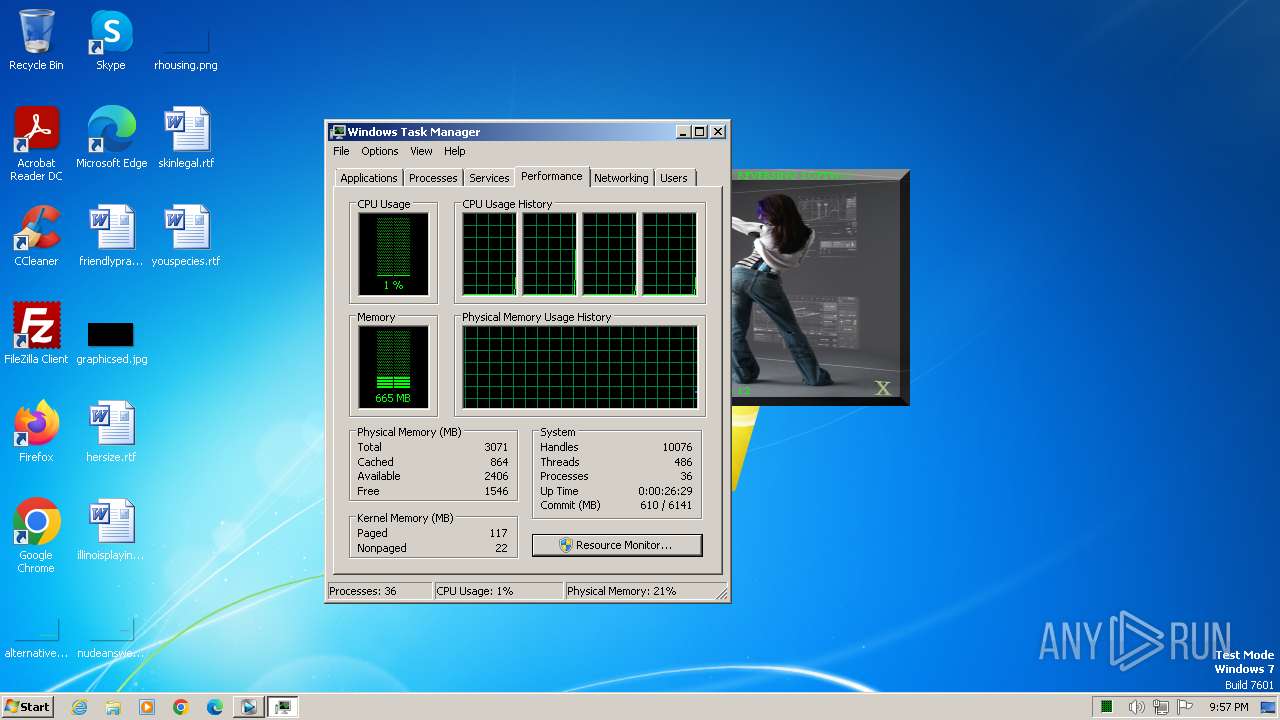Click the media player taskbar button
The image size is (1280, 720).
click(248, 707)
